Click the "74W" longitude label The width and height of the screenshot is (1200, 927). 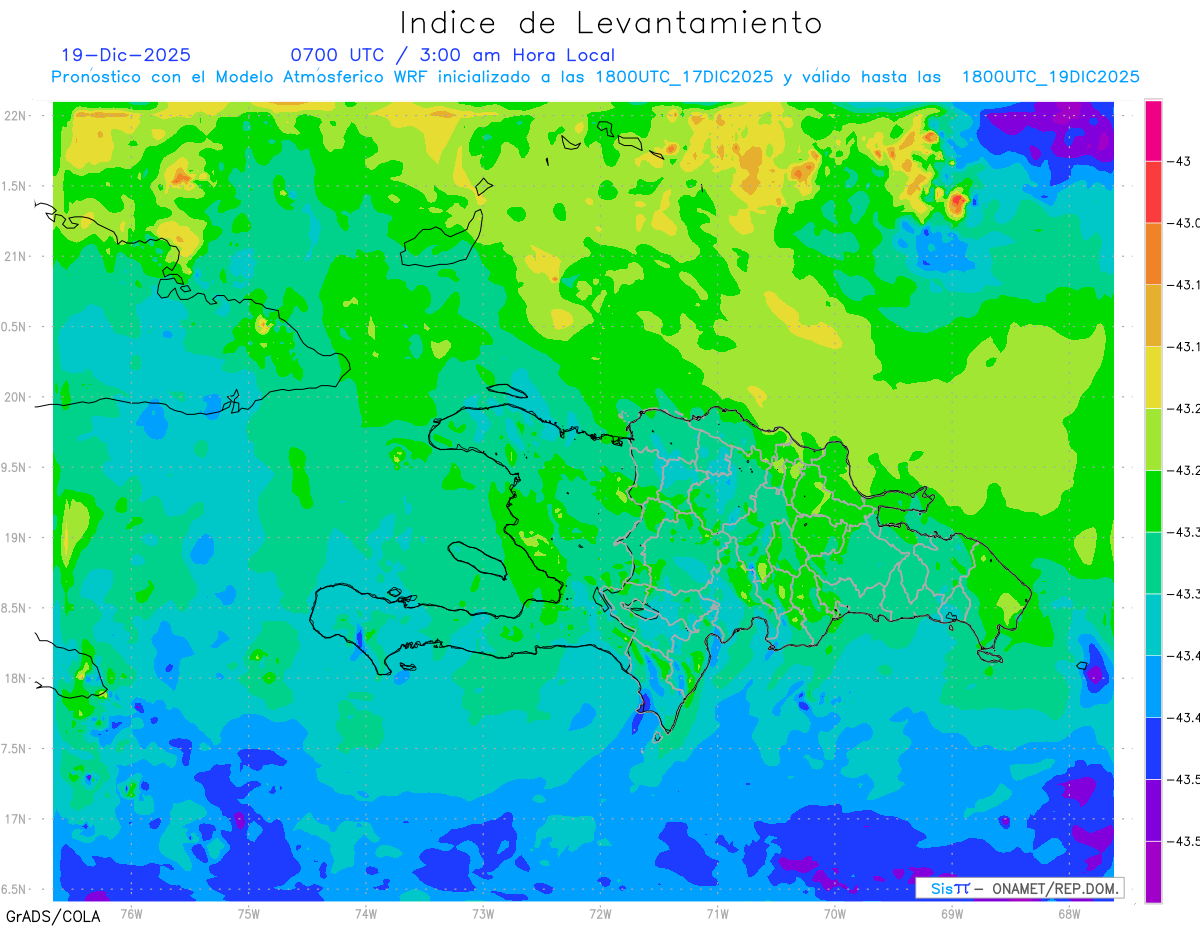coord(366,913)
